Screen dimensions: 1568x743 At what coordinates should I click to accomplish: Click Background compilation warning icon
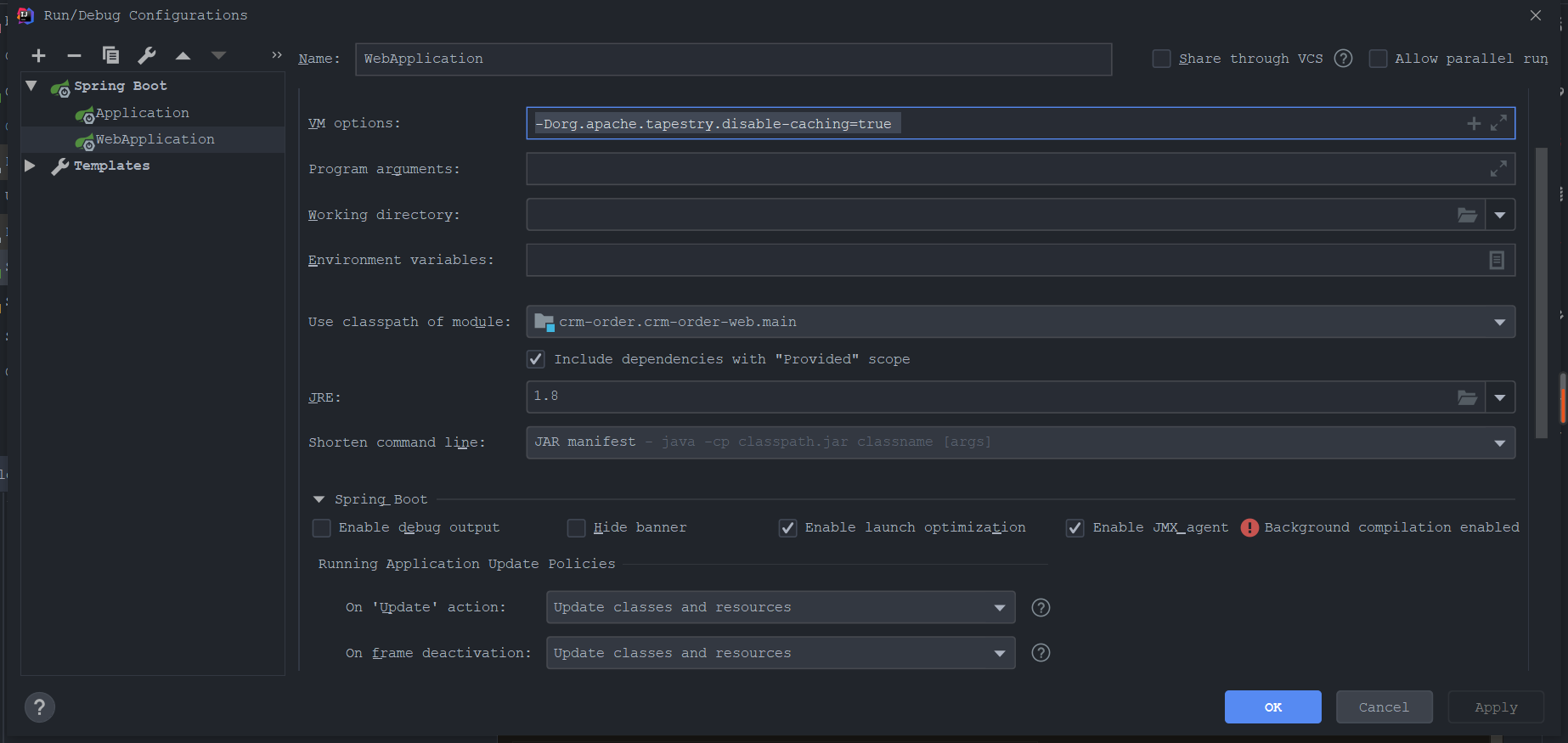1249,528
